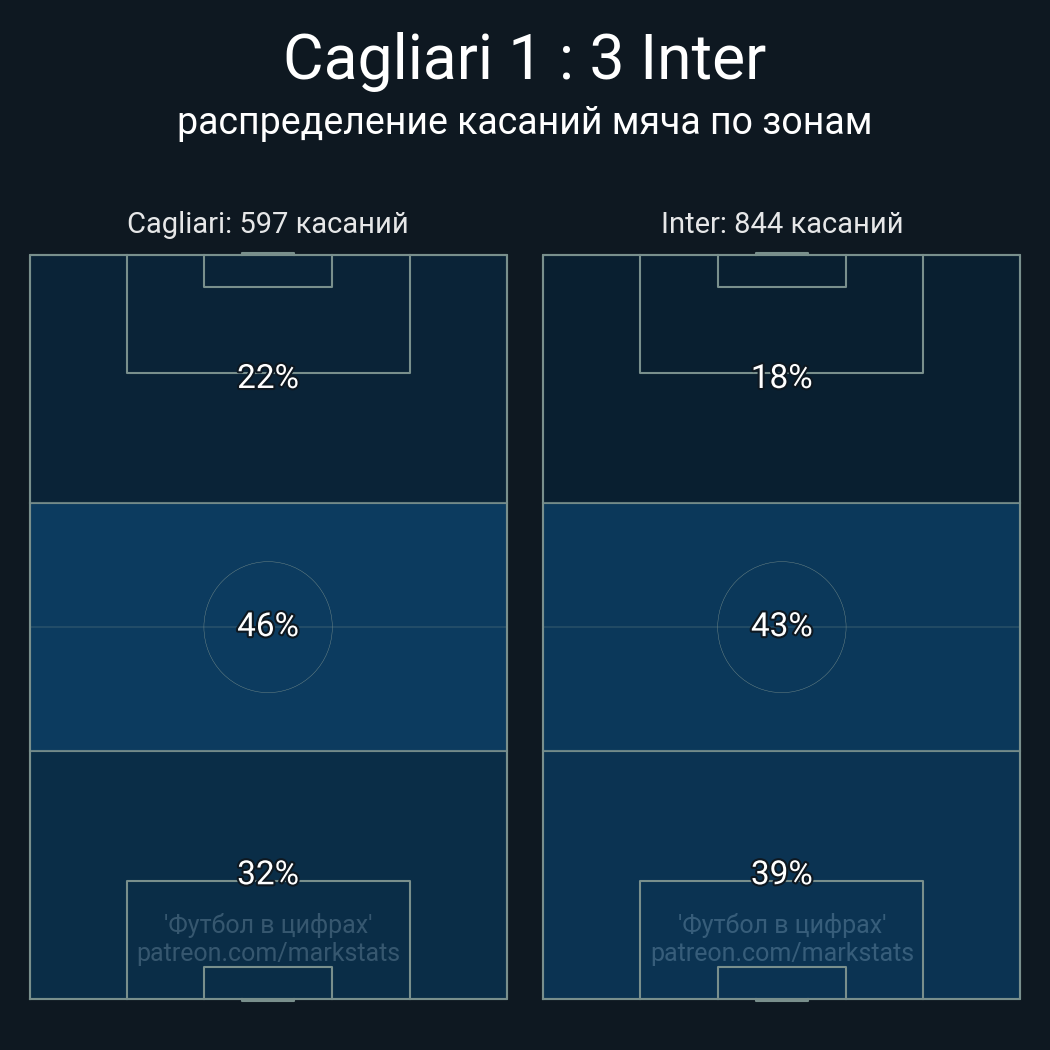This screenshot has width=1050, height=1050.
Task: Click the bottom goal mark on Inter pitch
Action: pos(782,999)
